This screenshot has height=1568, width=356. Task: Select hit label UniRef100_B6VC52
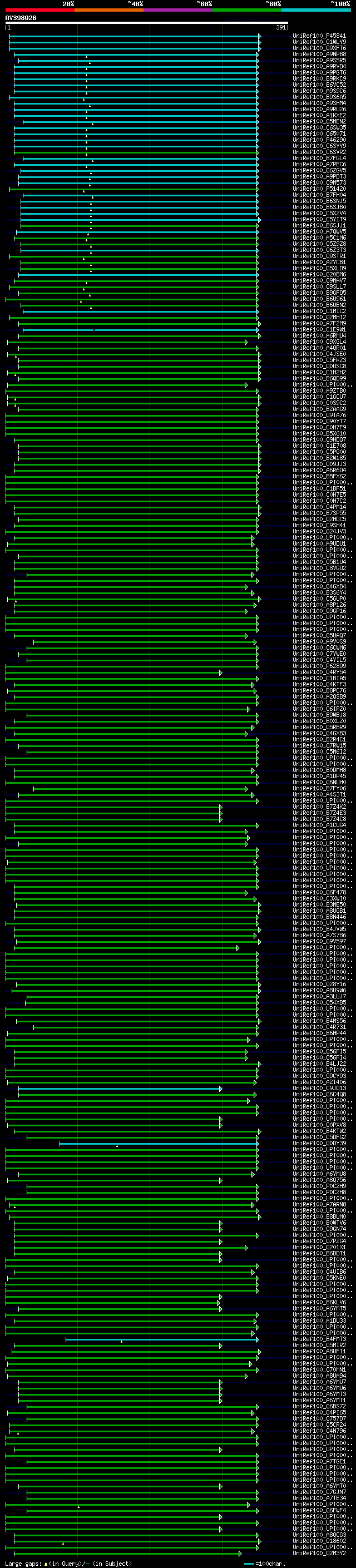pos(319,85)
